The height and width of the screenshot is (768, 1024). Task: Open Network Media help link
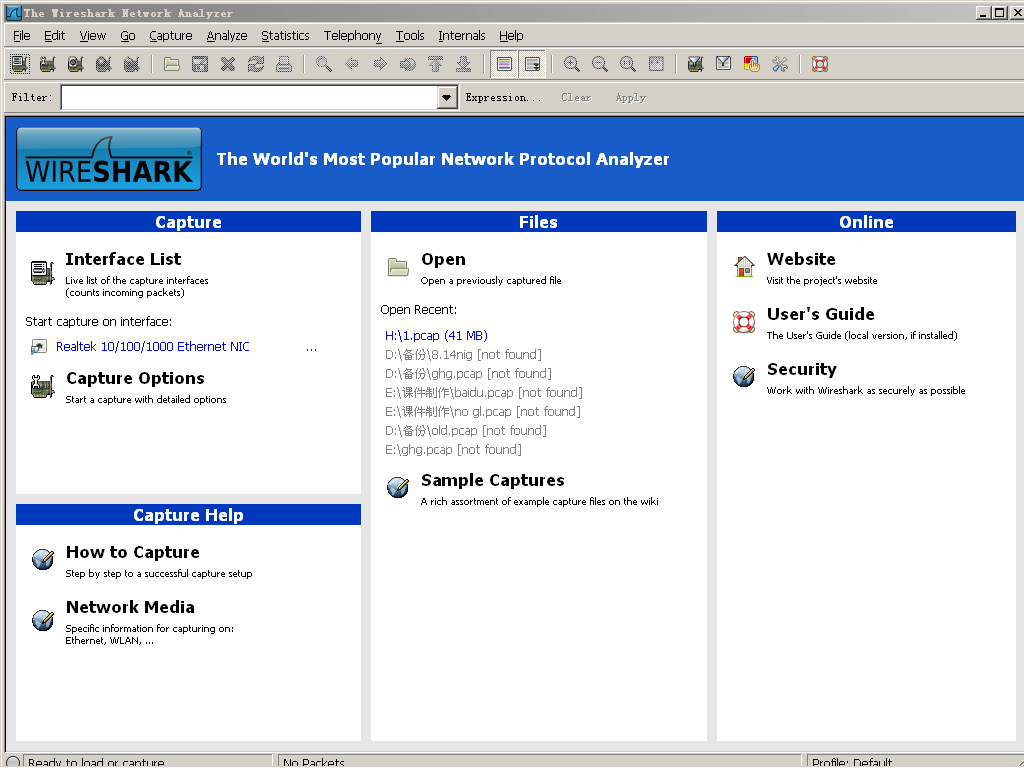pyautogui.click(x=130, y=607)
